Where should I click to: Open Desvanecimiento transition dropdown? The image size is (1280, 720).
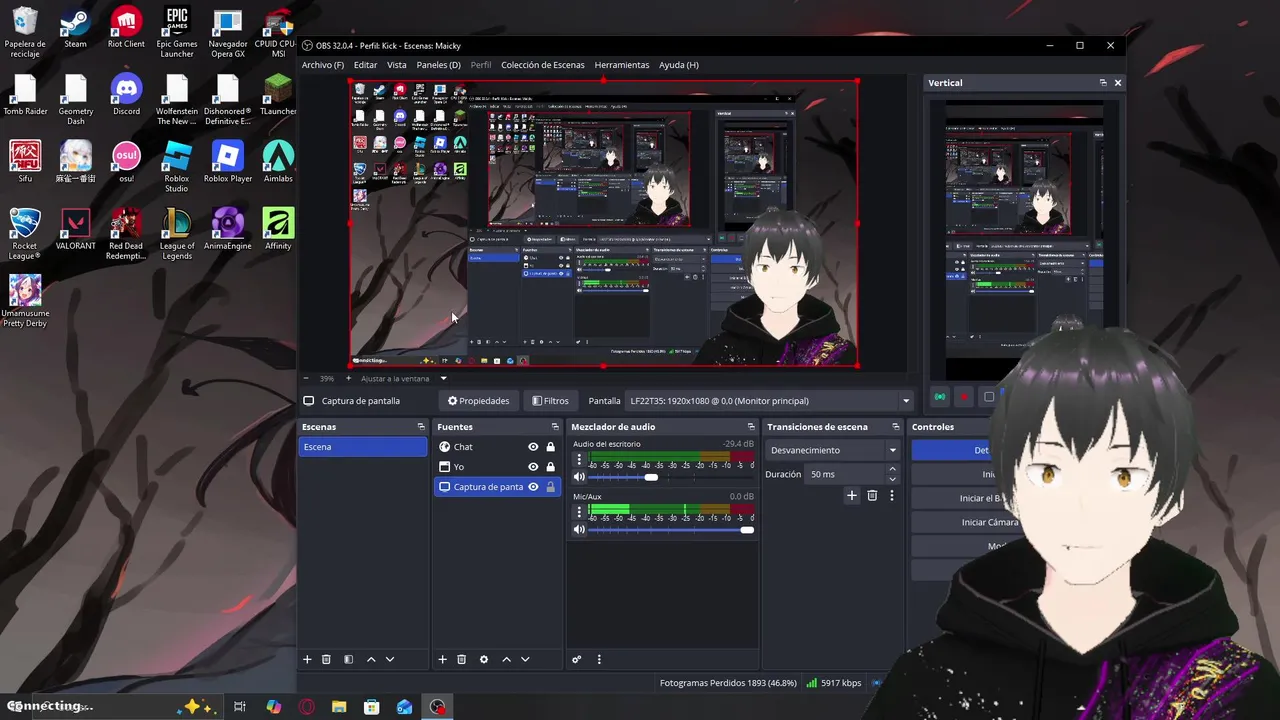(x=832, y=450)
